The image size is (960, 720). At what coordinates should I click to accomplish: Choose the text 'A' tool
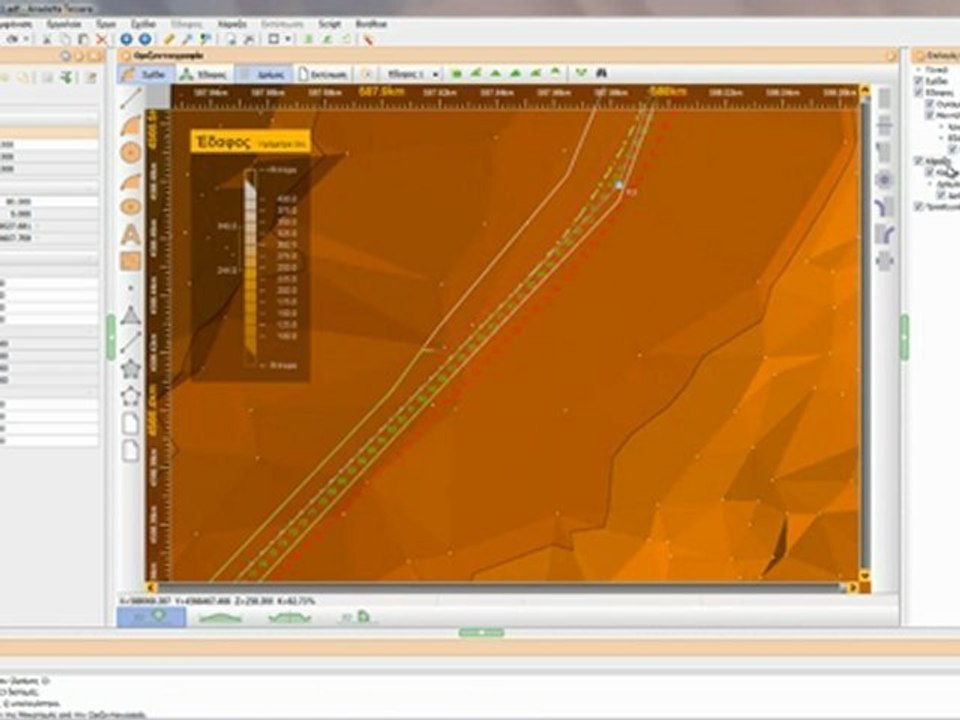coord(130,234)
